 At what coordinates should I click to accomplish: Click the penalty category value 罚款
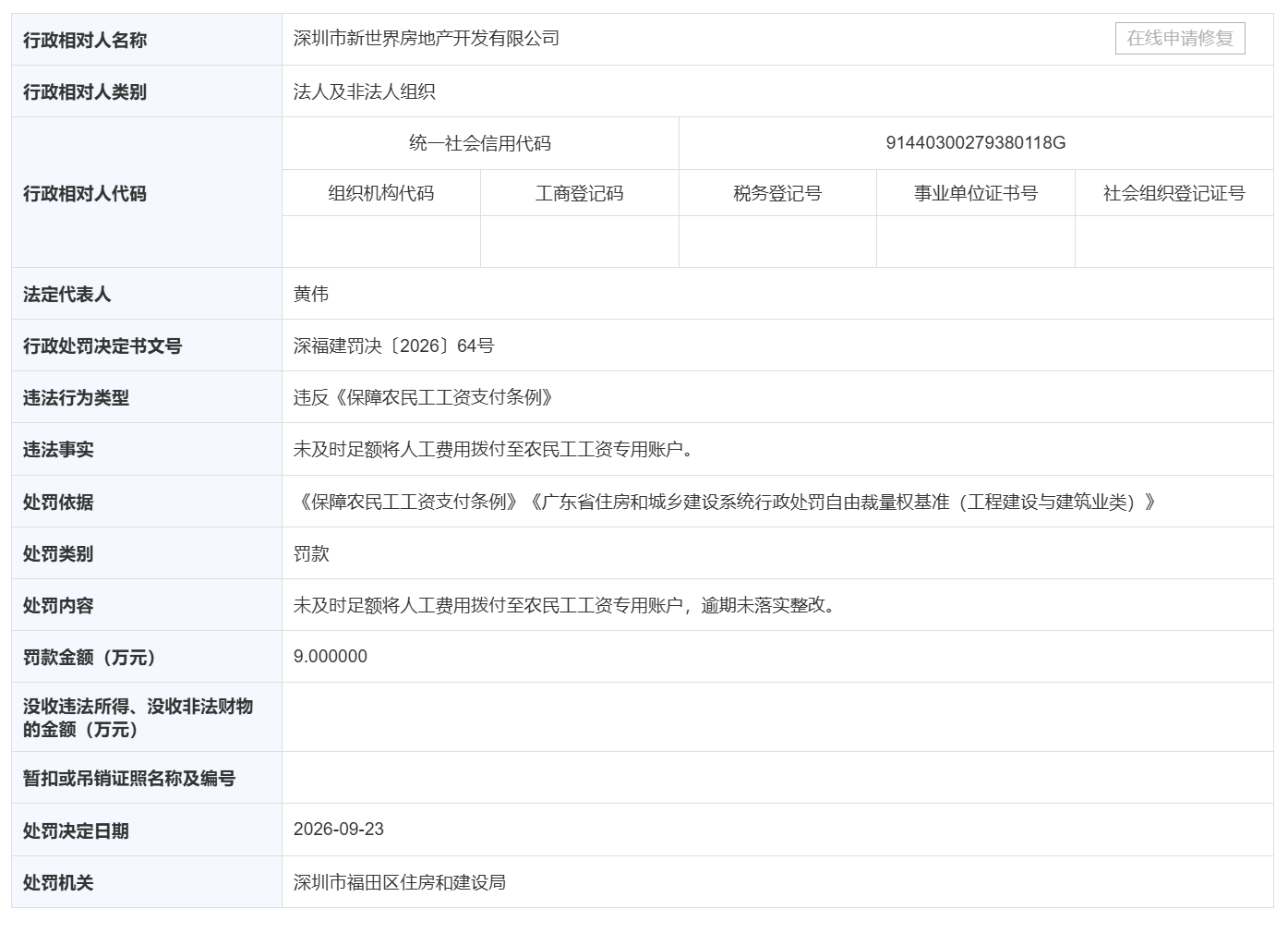311,554
